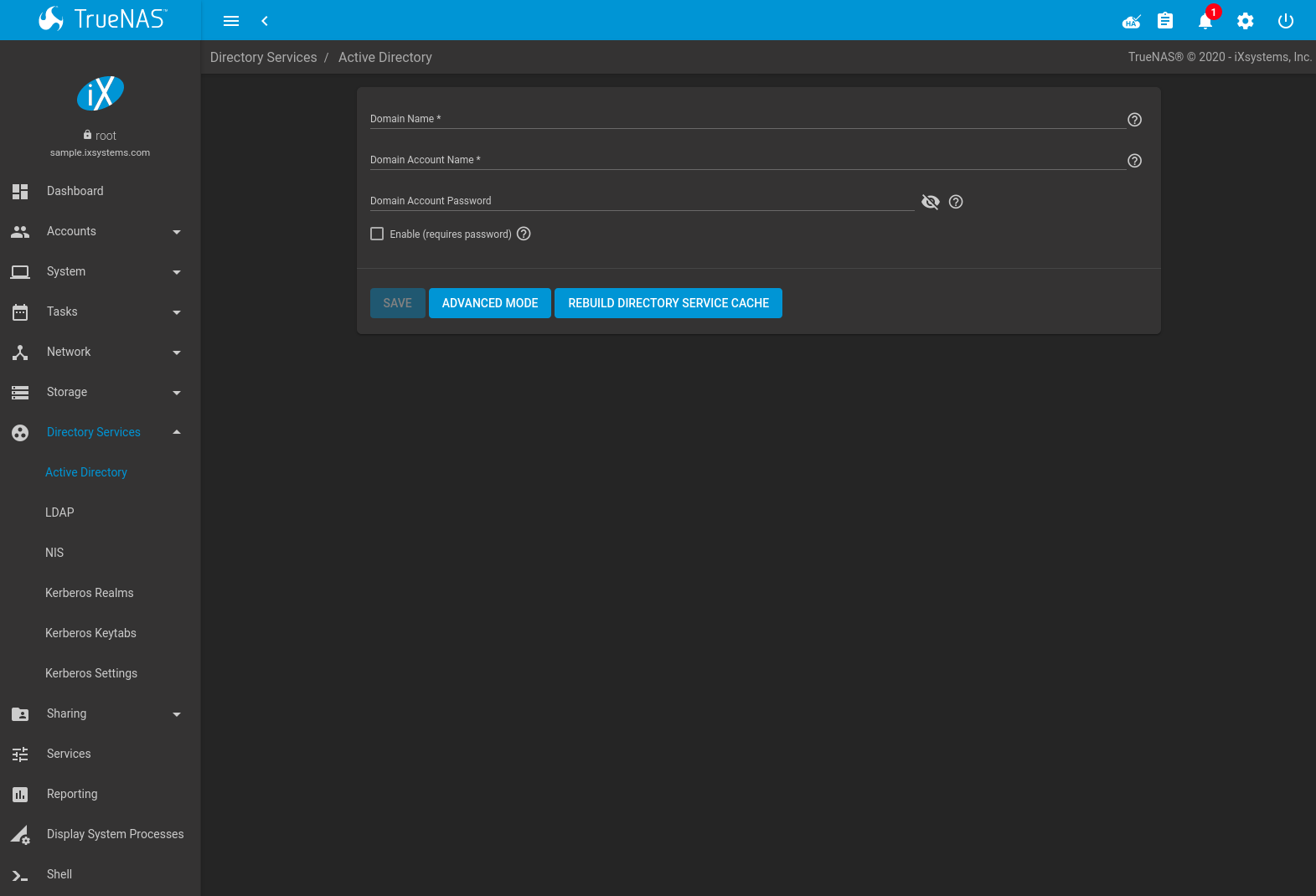The width and height of the screenshot is (1316, 896).
Task: Enable Active Directory checkbox
Action: pos(377,234)
